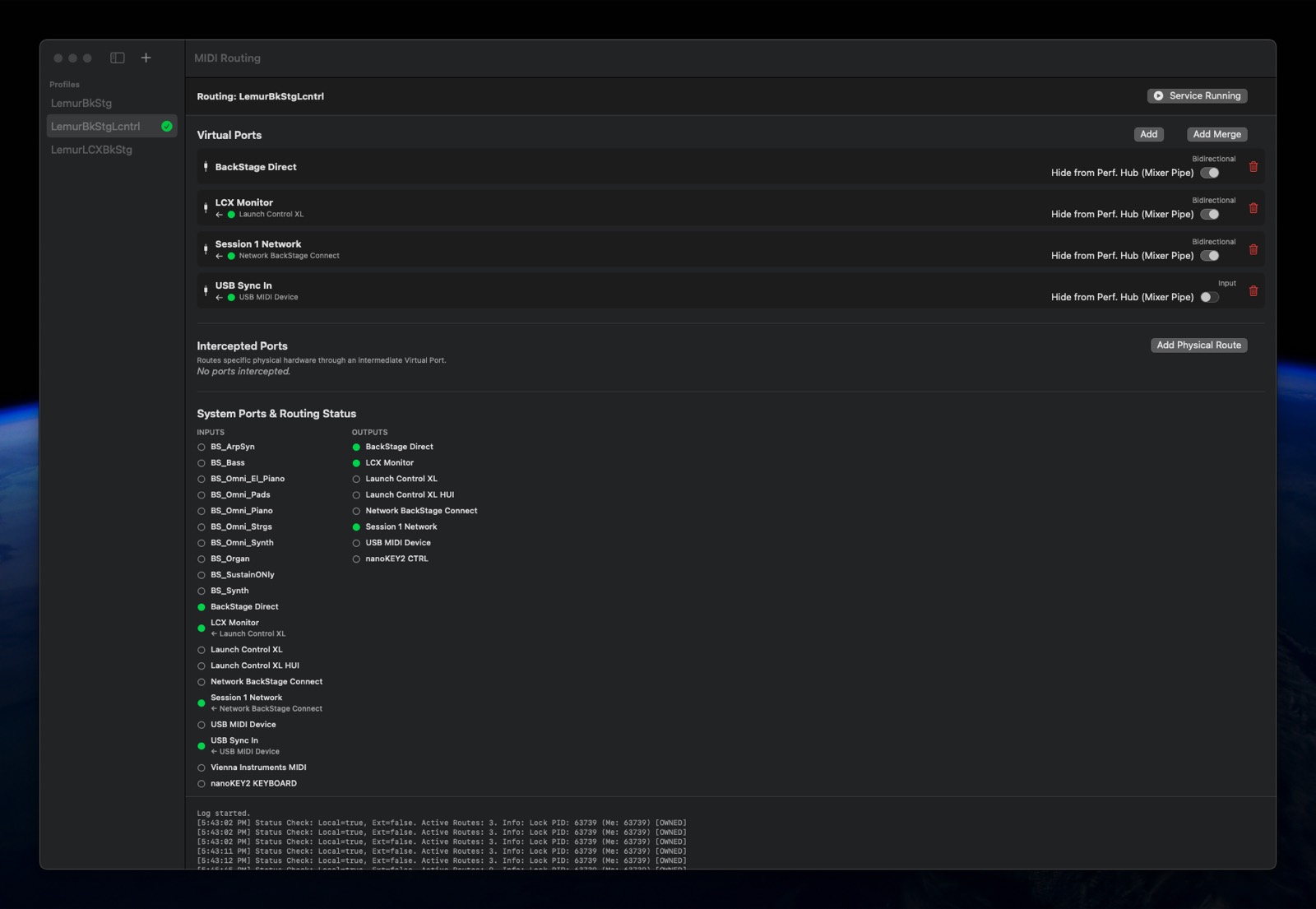The width and height of the screenshot is (1316, 909).
Task: Delete the BackStage Direct virtual port
Action: click(1253, 167)
